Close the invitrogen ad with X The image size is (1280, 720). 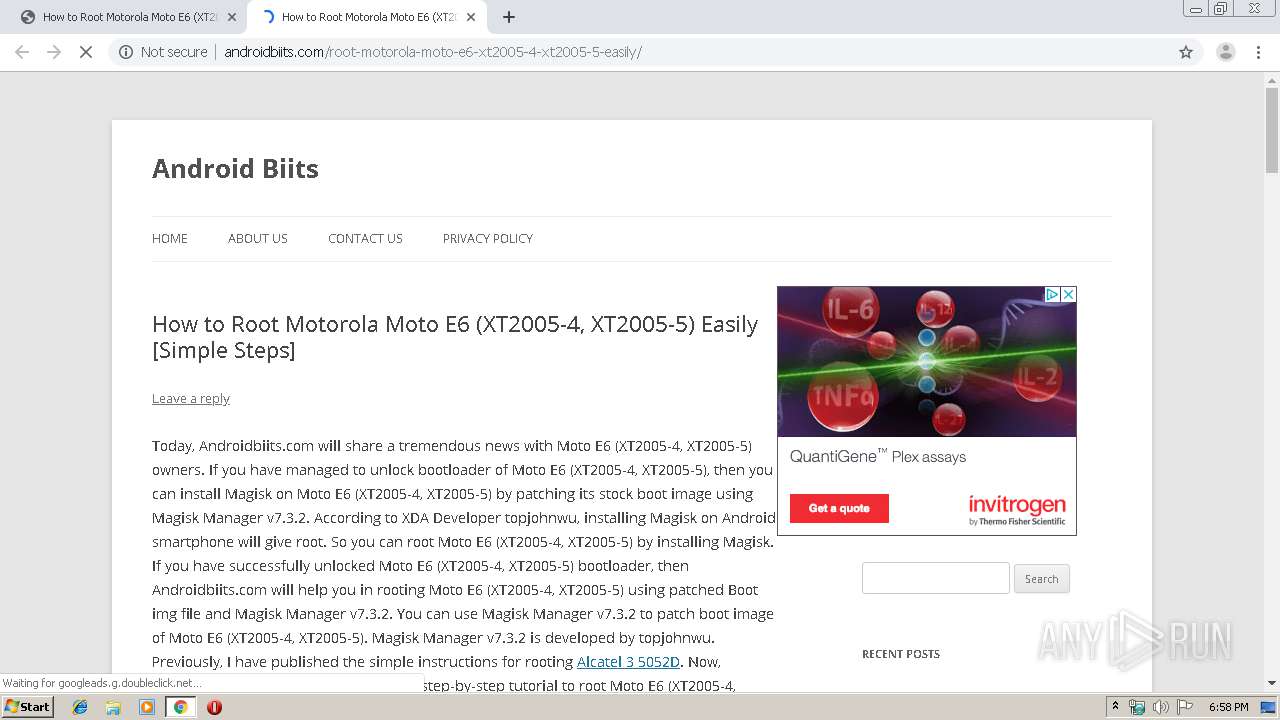point(1068,294)
